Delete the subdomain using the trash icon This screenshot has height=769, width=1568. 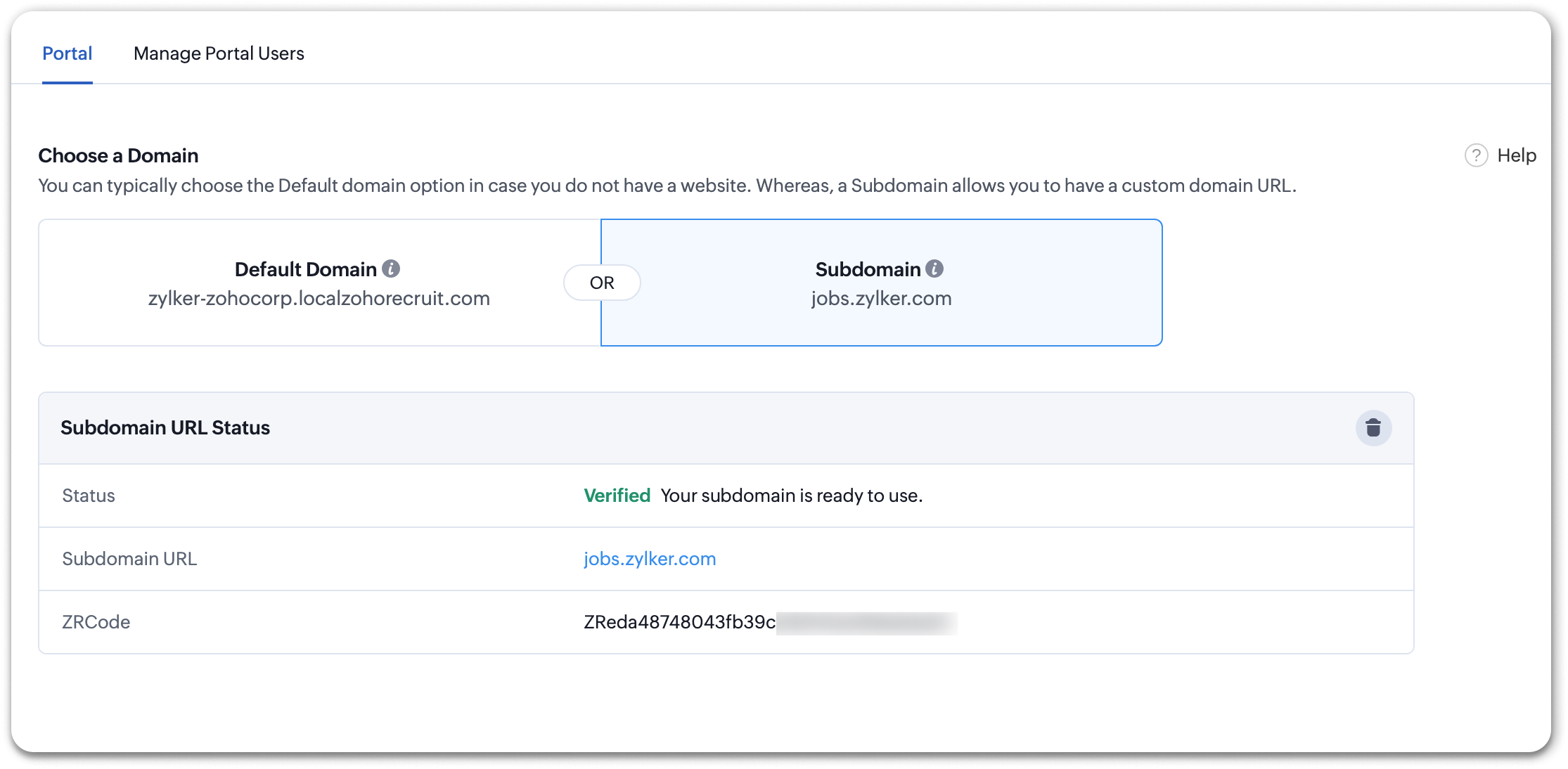[1373, 428]
